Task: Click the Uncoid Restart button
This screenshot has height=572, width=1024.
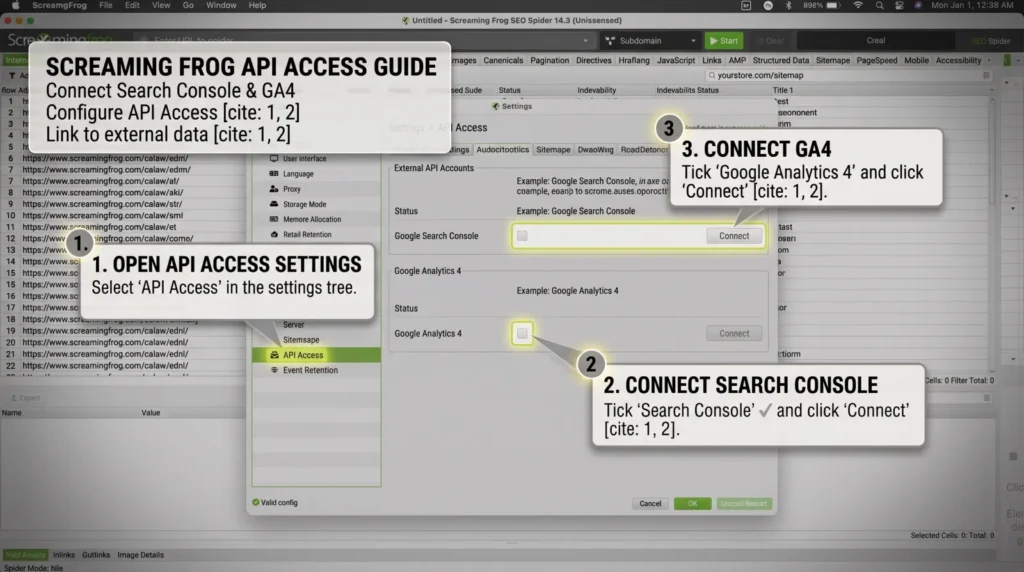Action: point(743,503)
